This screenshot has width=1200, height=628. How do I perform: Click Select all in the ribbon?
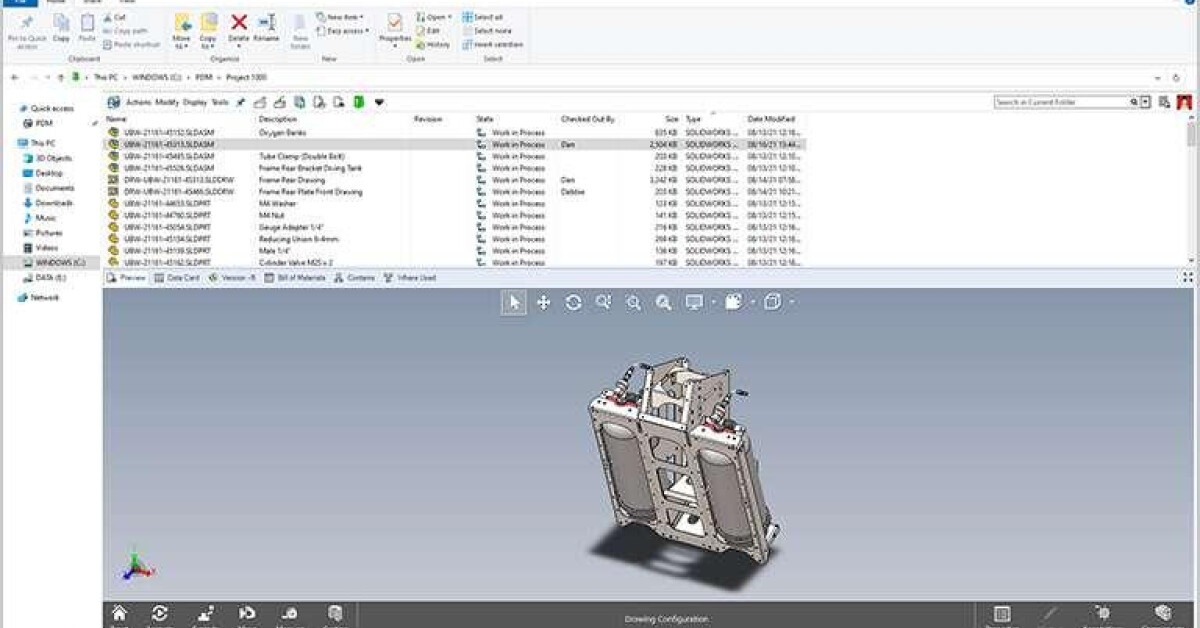pyautogui.click(x=482, y=17)
